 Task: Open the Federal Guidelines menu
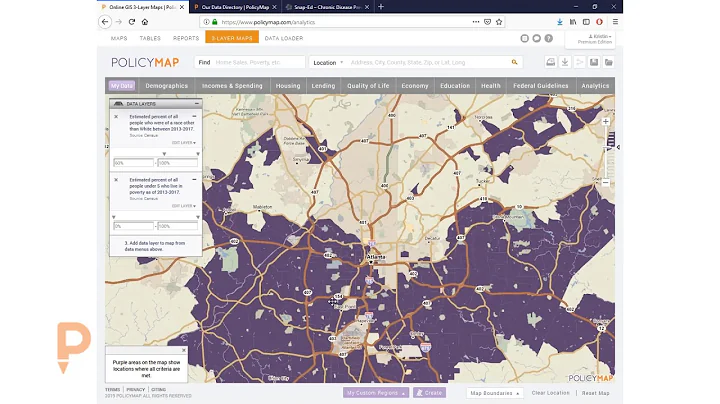(540, 86)
